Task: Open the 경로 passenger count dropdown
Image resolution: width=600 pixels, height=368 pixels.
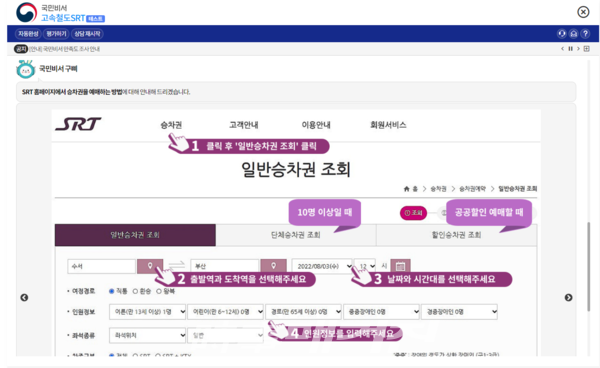Action: 303,312
